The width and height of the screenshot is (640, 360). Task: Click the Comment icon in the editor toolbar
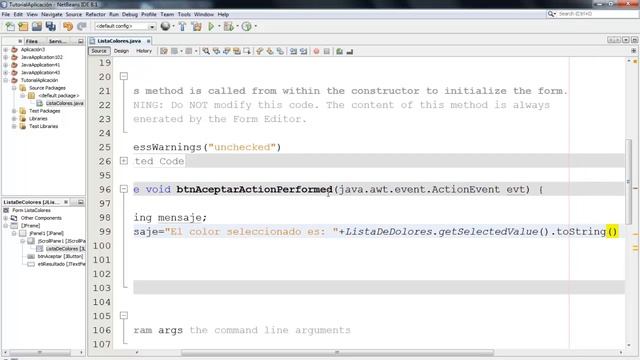340,51
